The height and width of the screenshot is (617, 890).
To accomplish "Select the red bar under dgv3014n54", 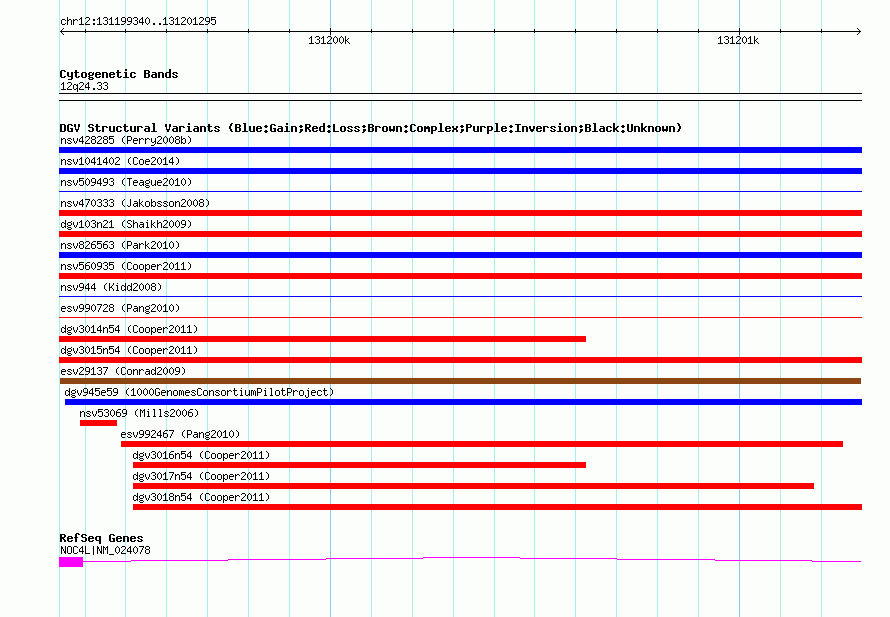I will (x=322, y=339).
